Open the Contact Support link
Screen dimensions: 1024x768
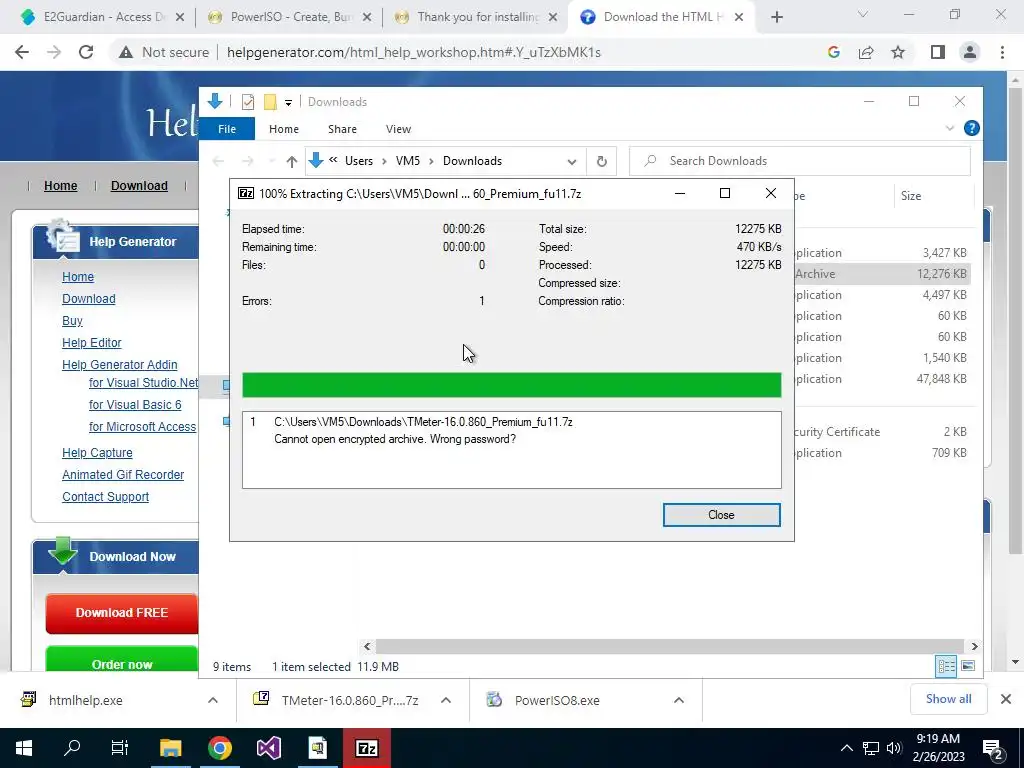[105, 496]
